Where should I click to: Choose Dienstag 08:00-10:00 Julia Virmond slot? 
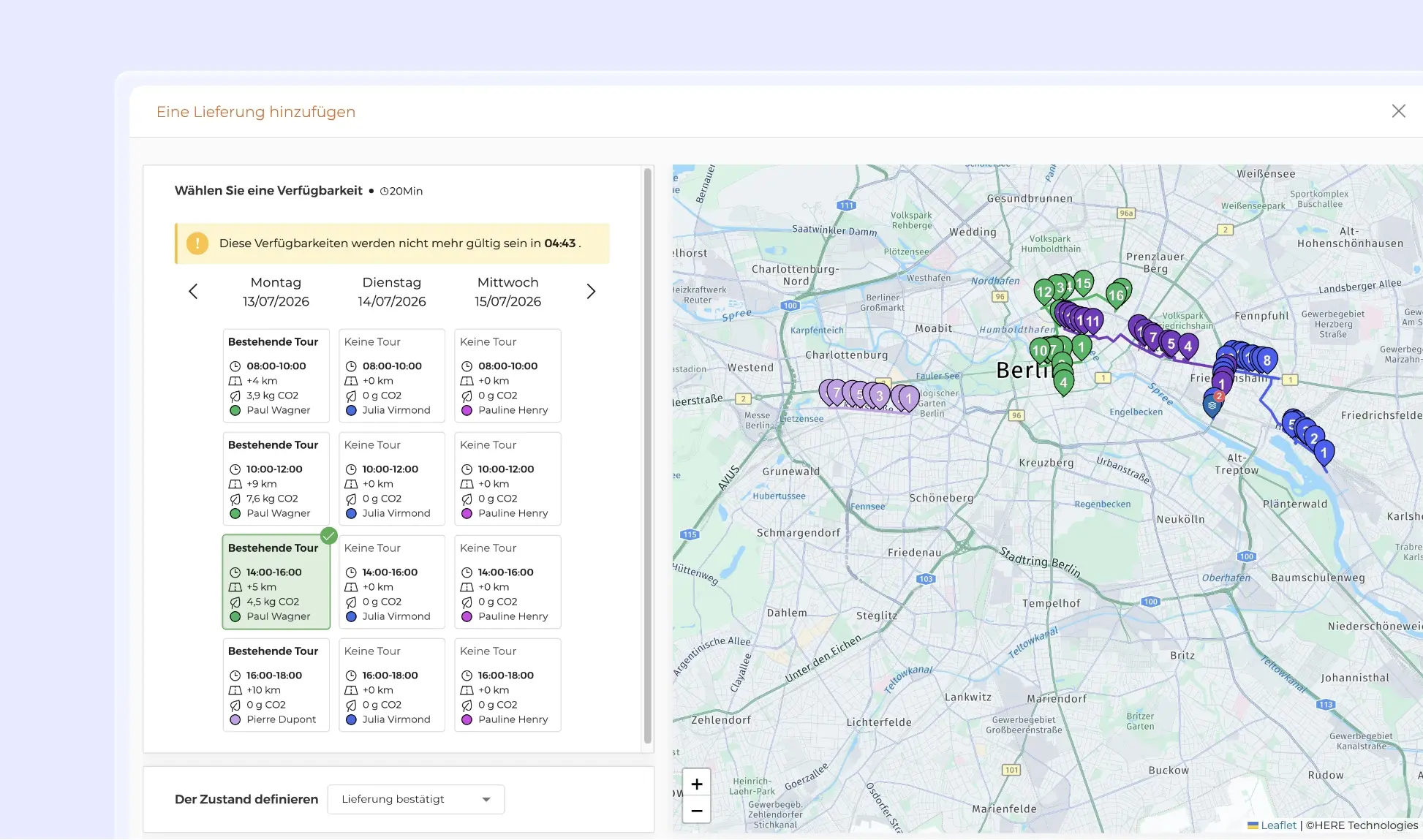point(392,376)
